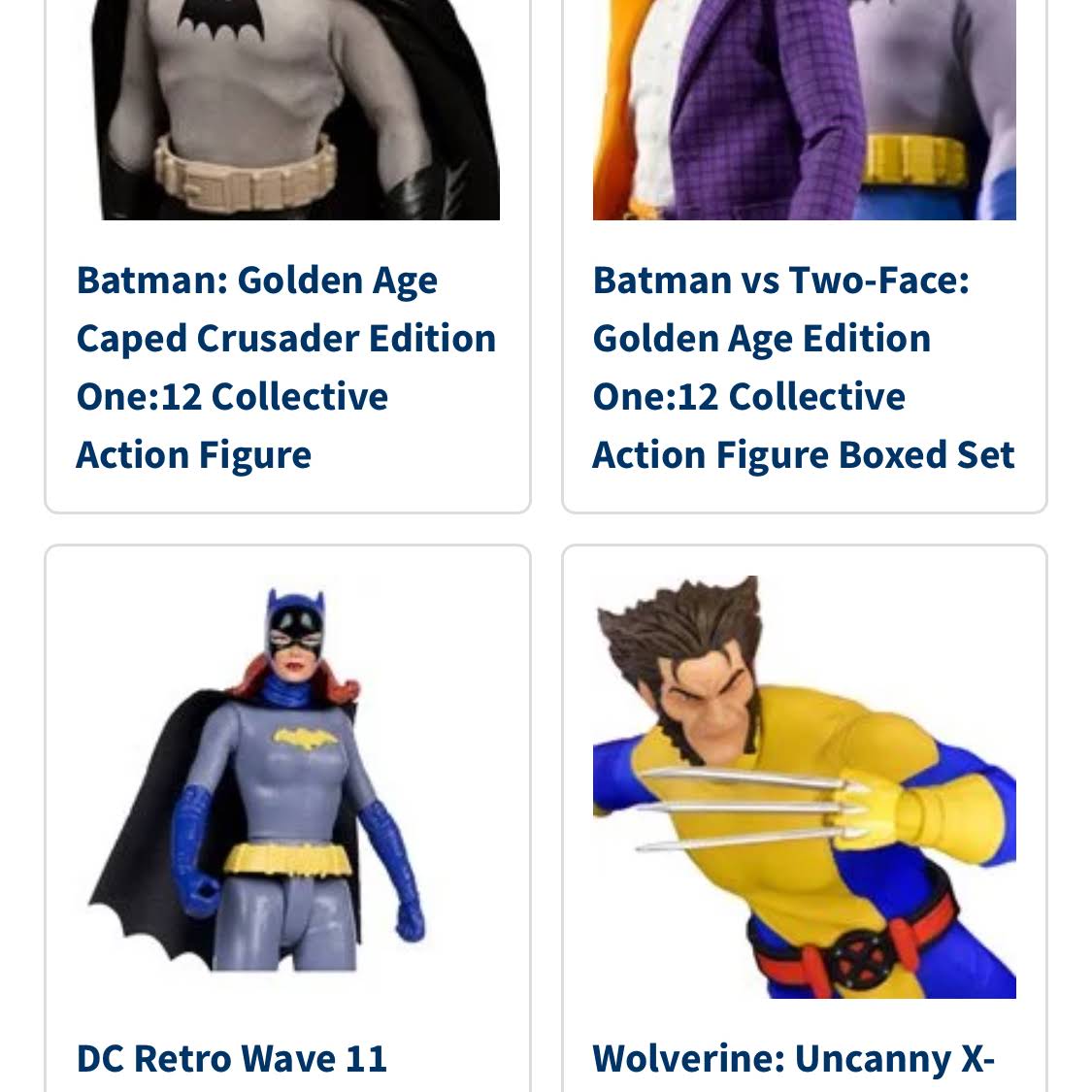Click the 'Action Figure Boxed Set' text
This screenshot has height=1092, width=1092.
(x=803, y=455)
